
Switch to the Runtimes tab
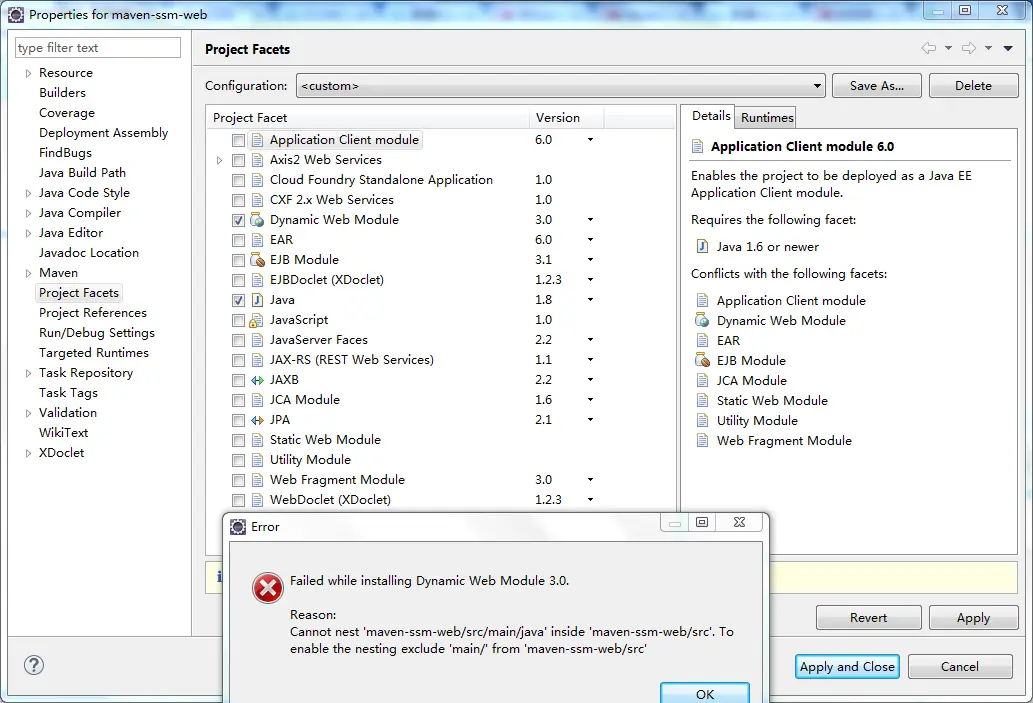(x=767, y=117)
